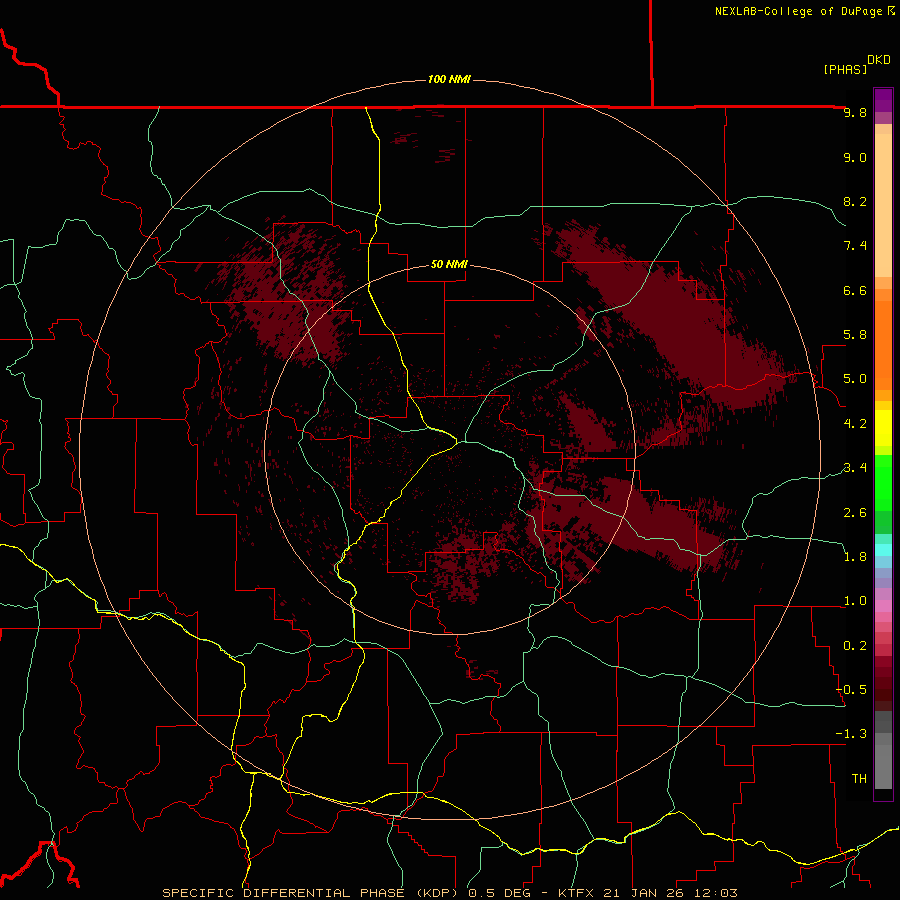The height and width of the screenshot is (900, 900).
Task: Click the 9.8 value on the color scale
Action: (x=855, y=113)
